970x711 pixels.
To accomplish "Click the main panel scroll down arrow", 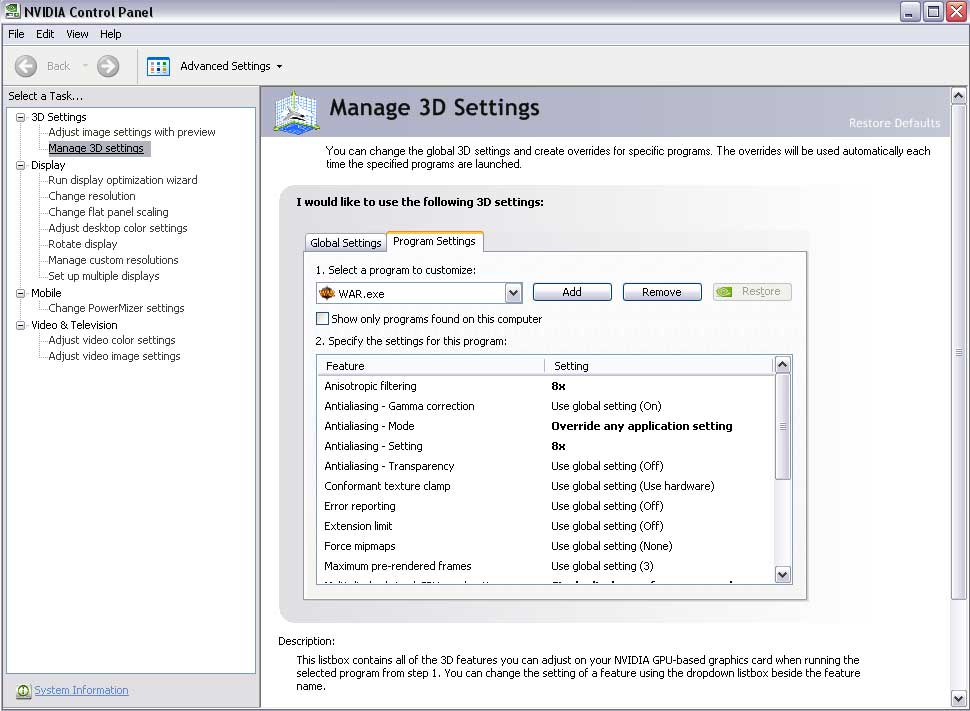I will point(958,699).
